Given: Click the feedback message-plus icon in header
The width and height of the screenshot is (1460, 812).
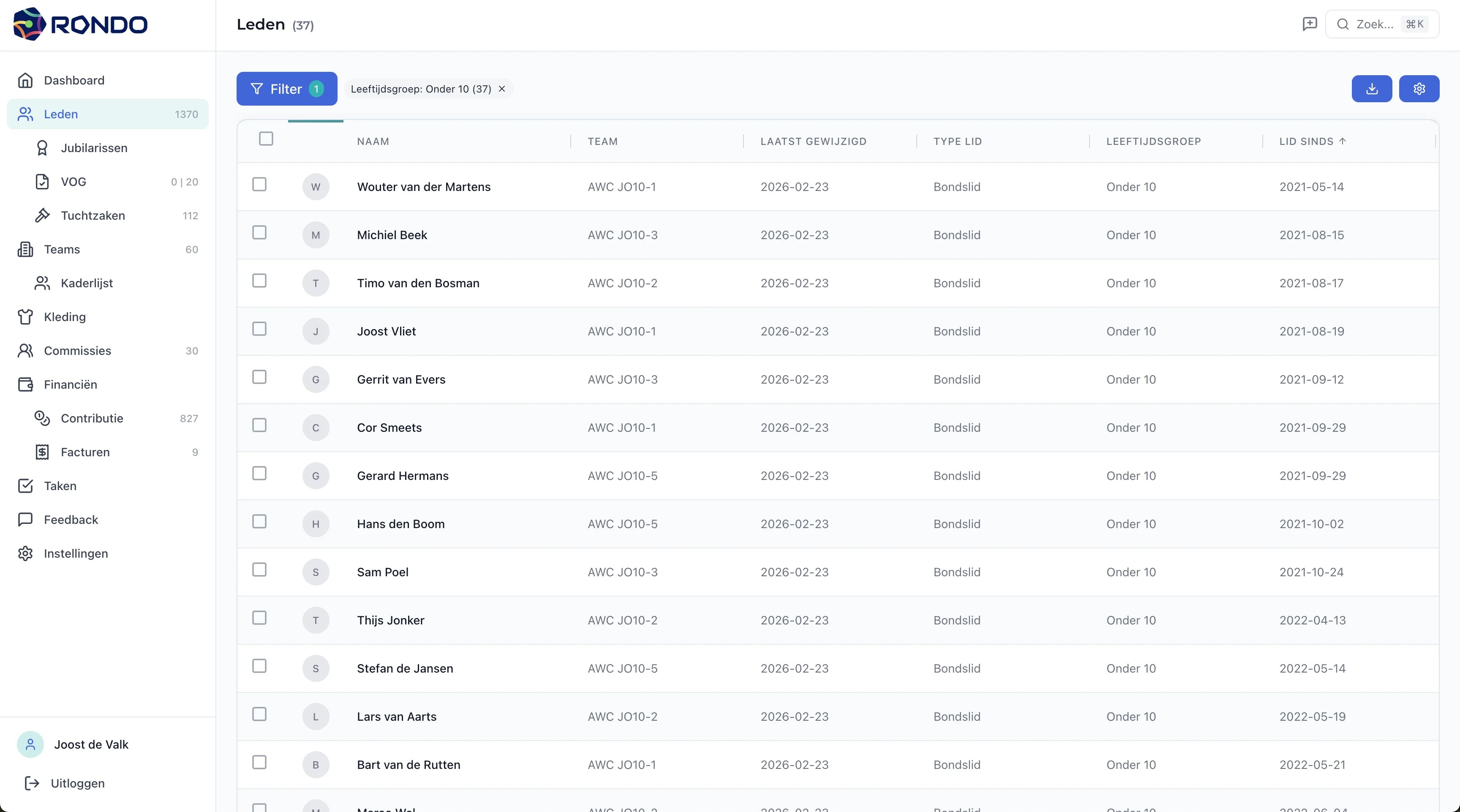Looking at the screenshot, I should 1309,24.
